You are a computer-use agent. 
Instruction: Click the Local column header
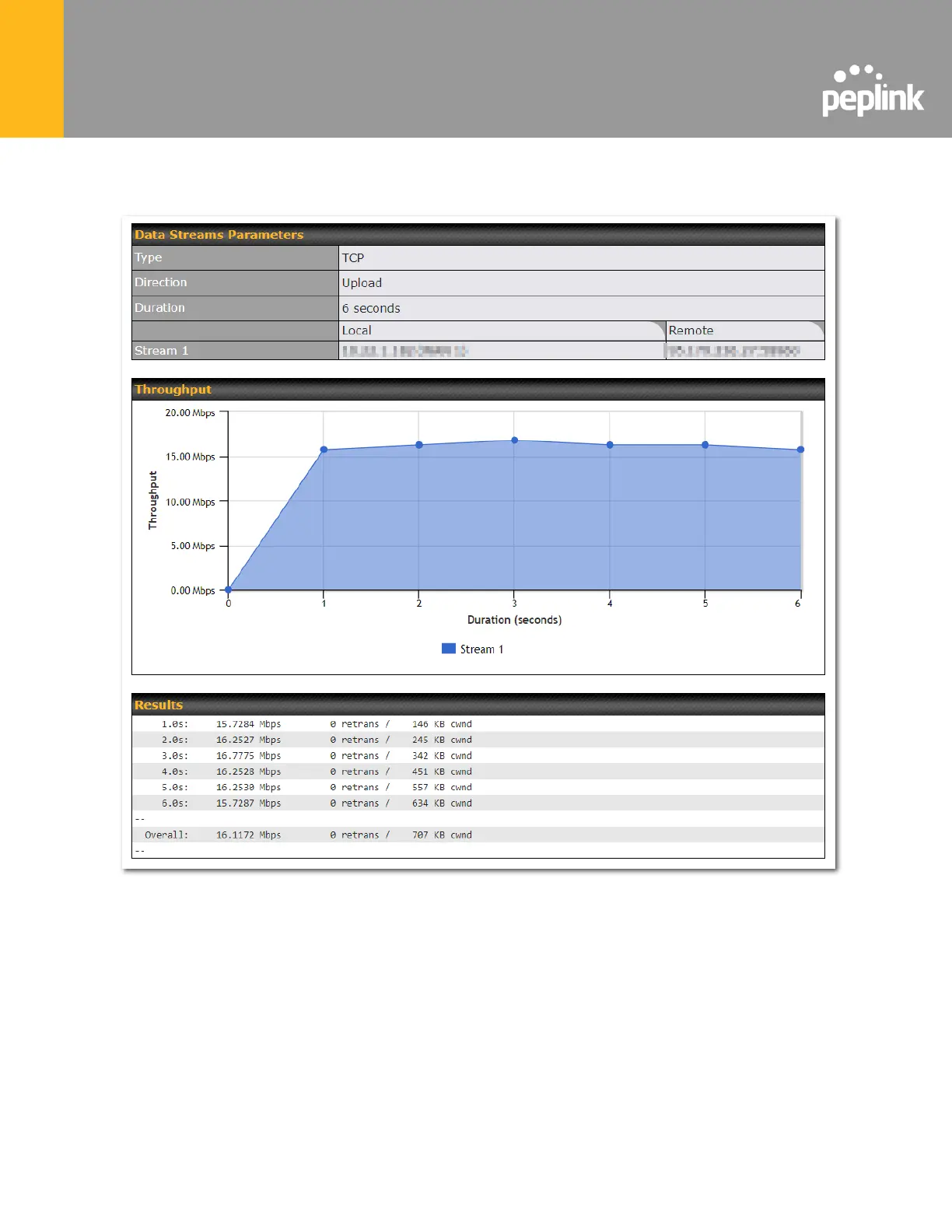(x=502, y=331)
